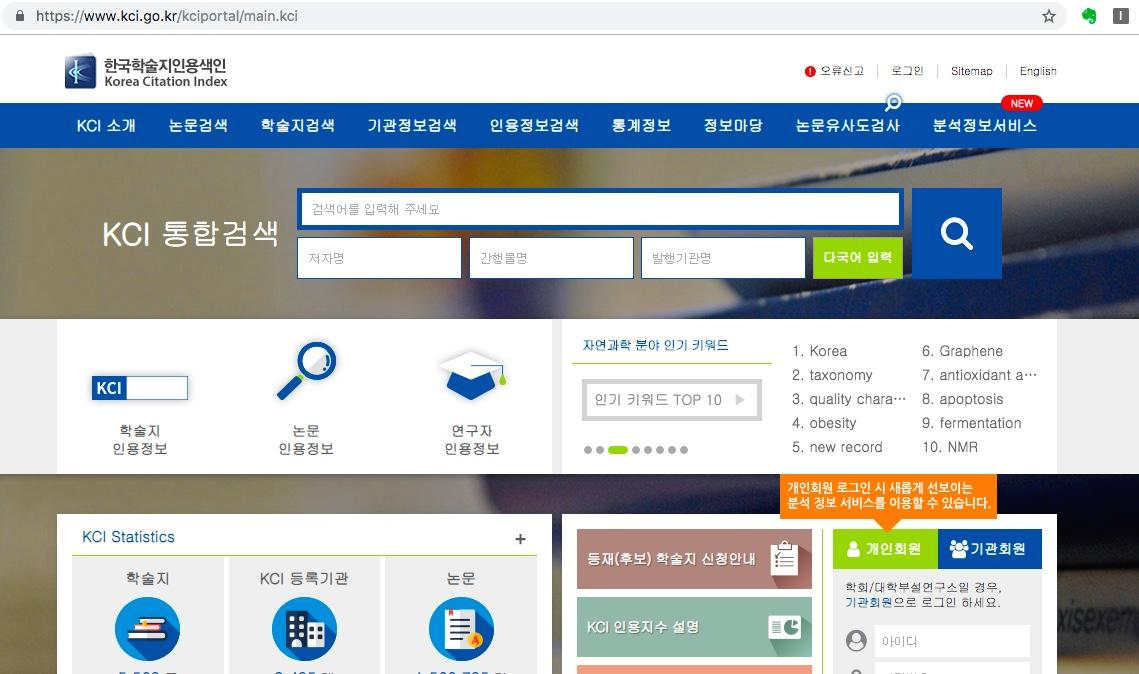Click the KCI 인용지수 설명 banner

(x=694, y=627)
